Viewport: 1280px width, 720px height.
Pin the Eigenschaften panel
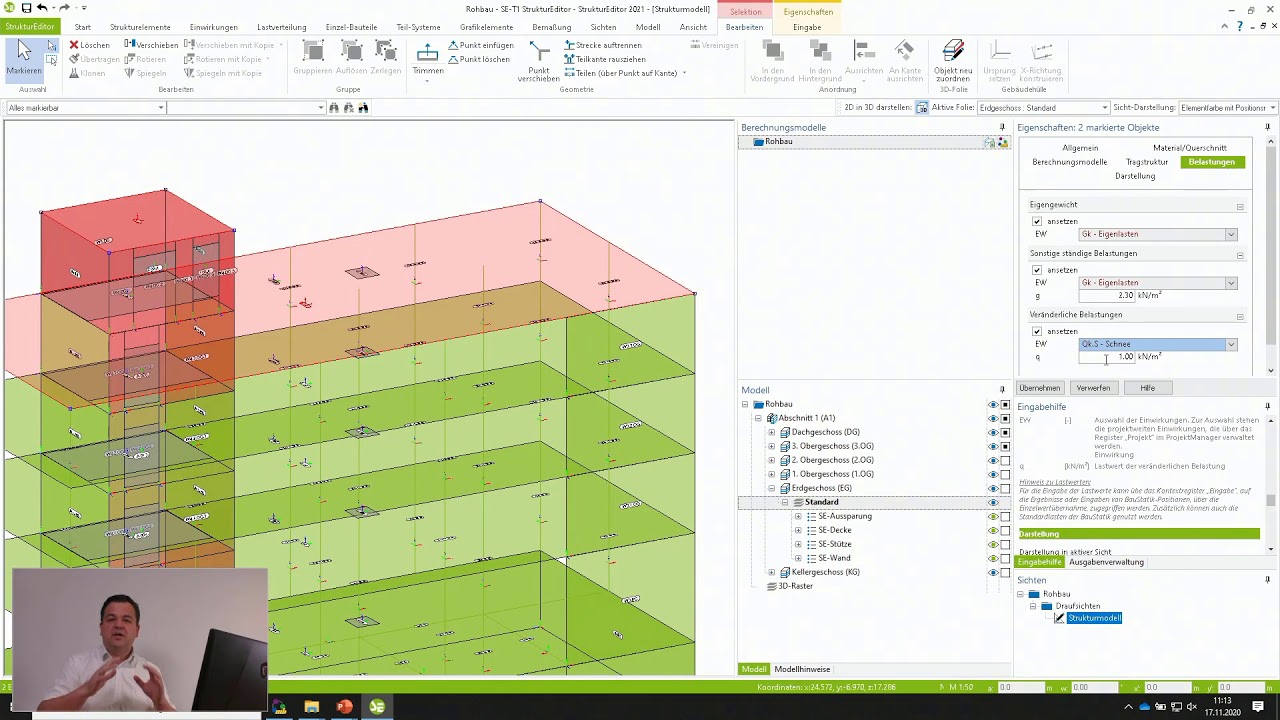(1268, 127)
